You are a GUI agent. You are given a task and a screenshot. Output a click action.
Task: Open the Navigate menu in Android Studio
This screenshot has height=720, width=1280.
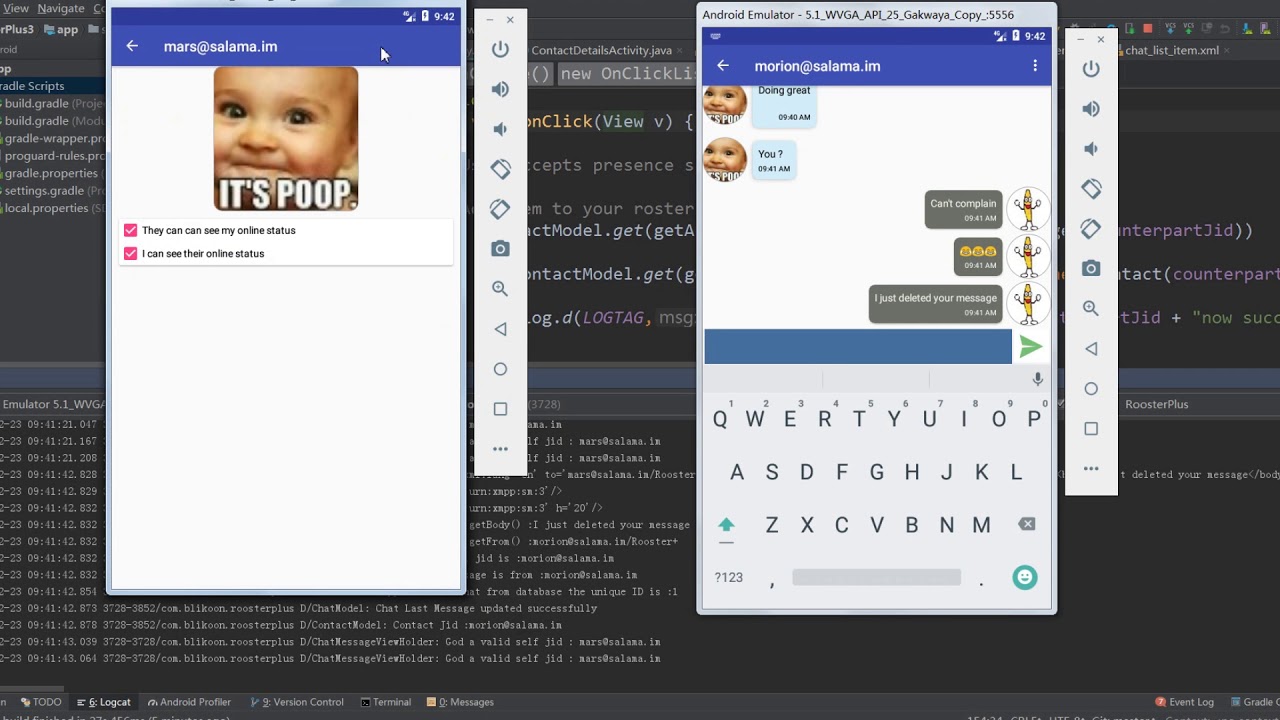click(60, 8)
